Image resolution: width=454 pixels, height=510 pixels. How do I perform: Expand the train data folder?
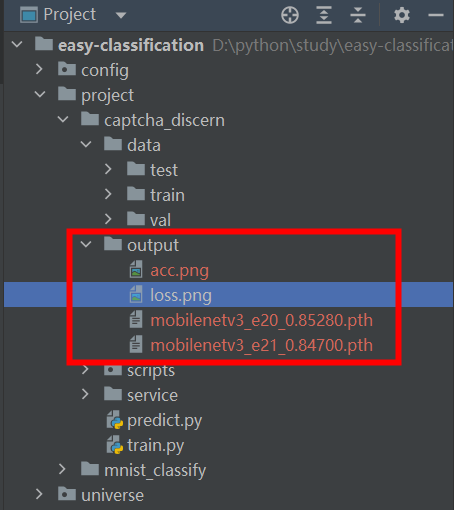[x=108, y=194]
